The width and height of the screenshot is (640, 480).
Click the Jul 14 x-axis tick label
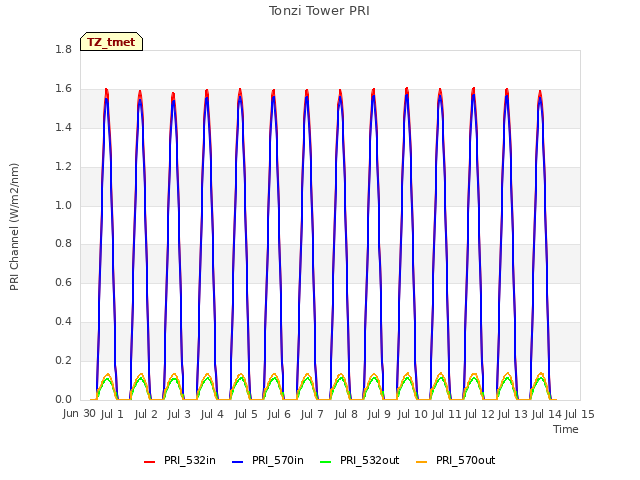pos(547,414)
